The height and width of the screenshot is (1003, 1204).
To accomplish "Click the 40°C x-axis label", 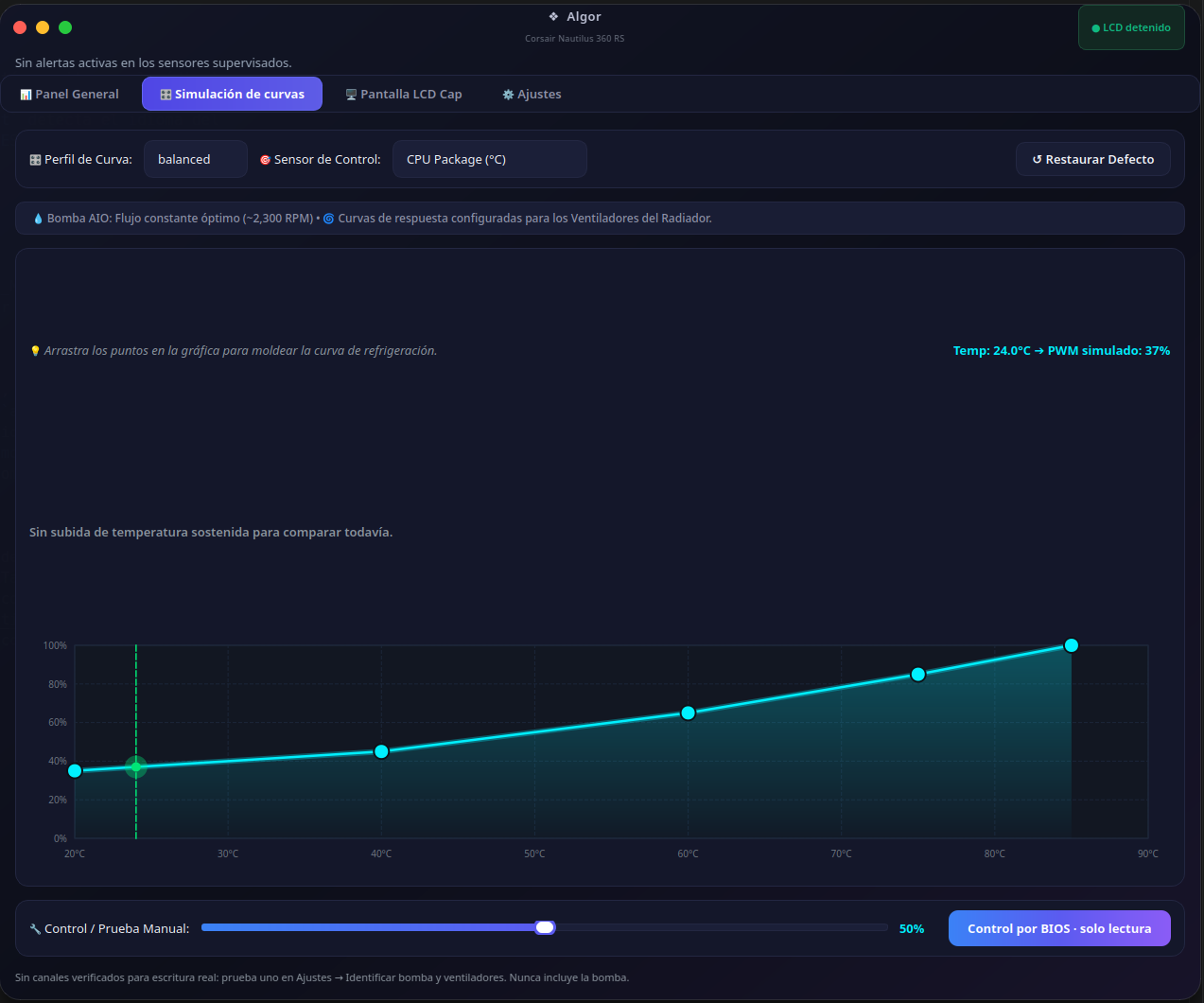I will [381, 853].
